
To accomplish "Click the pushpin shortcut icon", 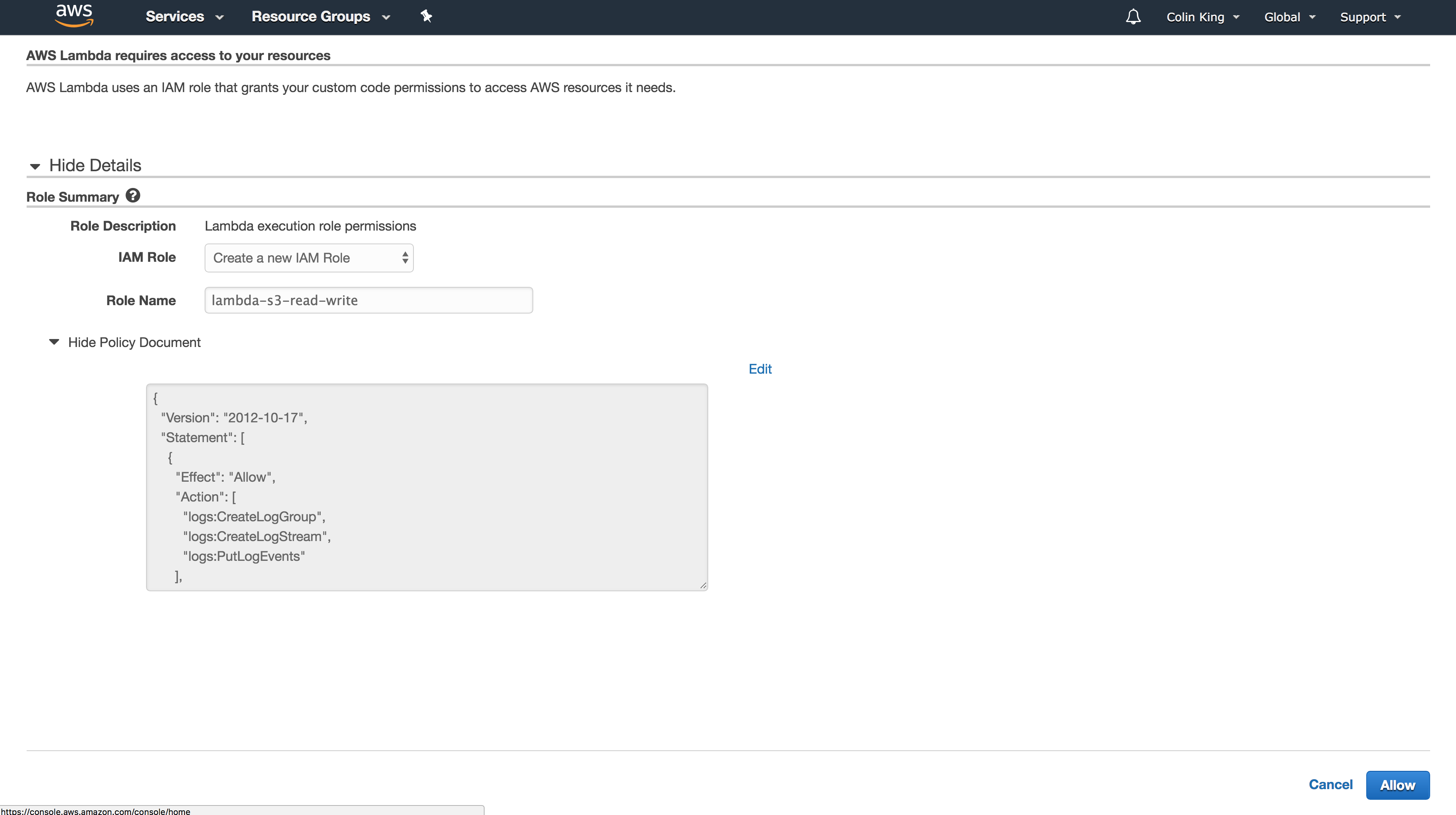I will point(426,16).
